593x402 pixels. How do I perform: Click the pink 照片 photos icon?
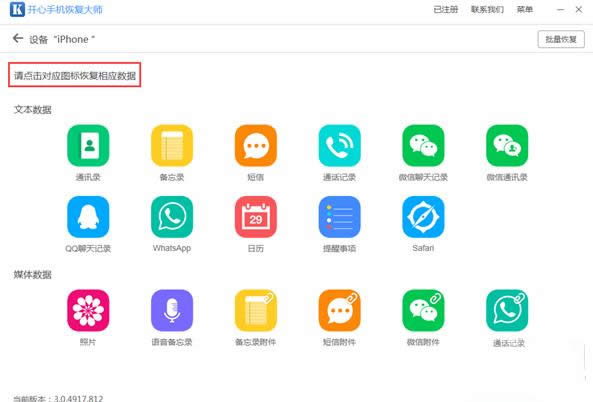pyautogui.click(x=88, y=310)
